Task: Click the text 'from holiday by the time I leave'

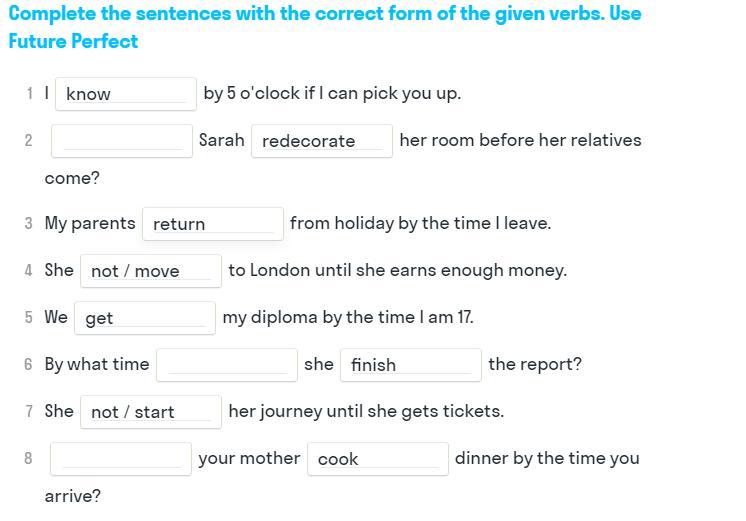Action: (420, 223)
